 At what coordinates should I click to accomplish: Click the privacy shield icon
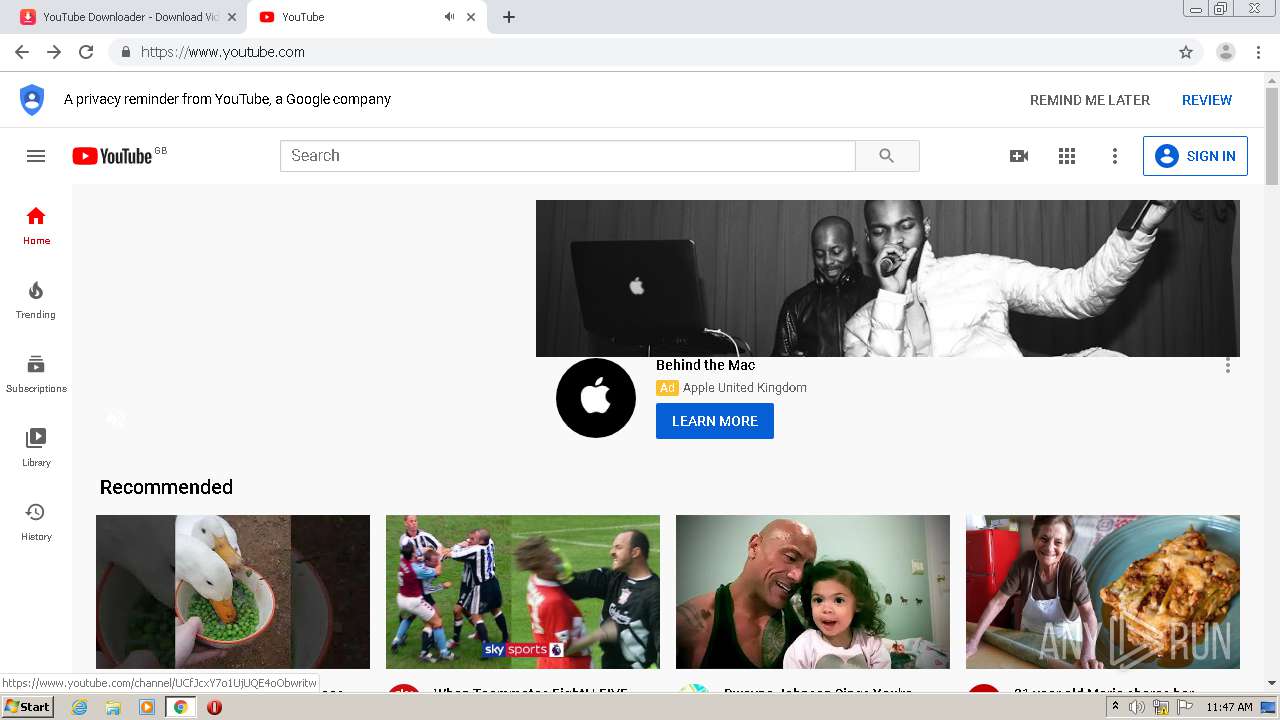tap(32, 100)
